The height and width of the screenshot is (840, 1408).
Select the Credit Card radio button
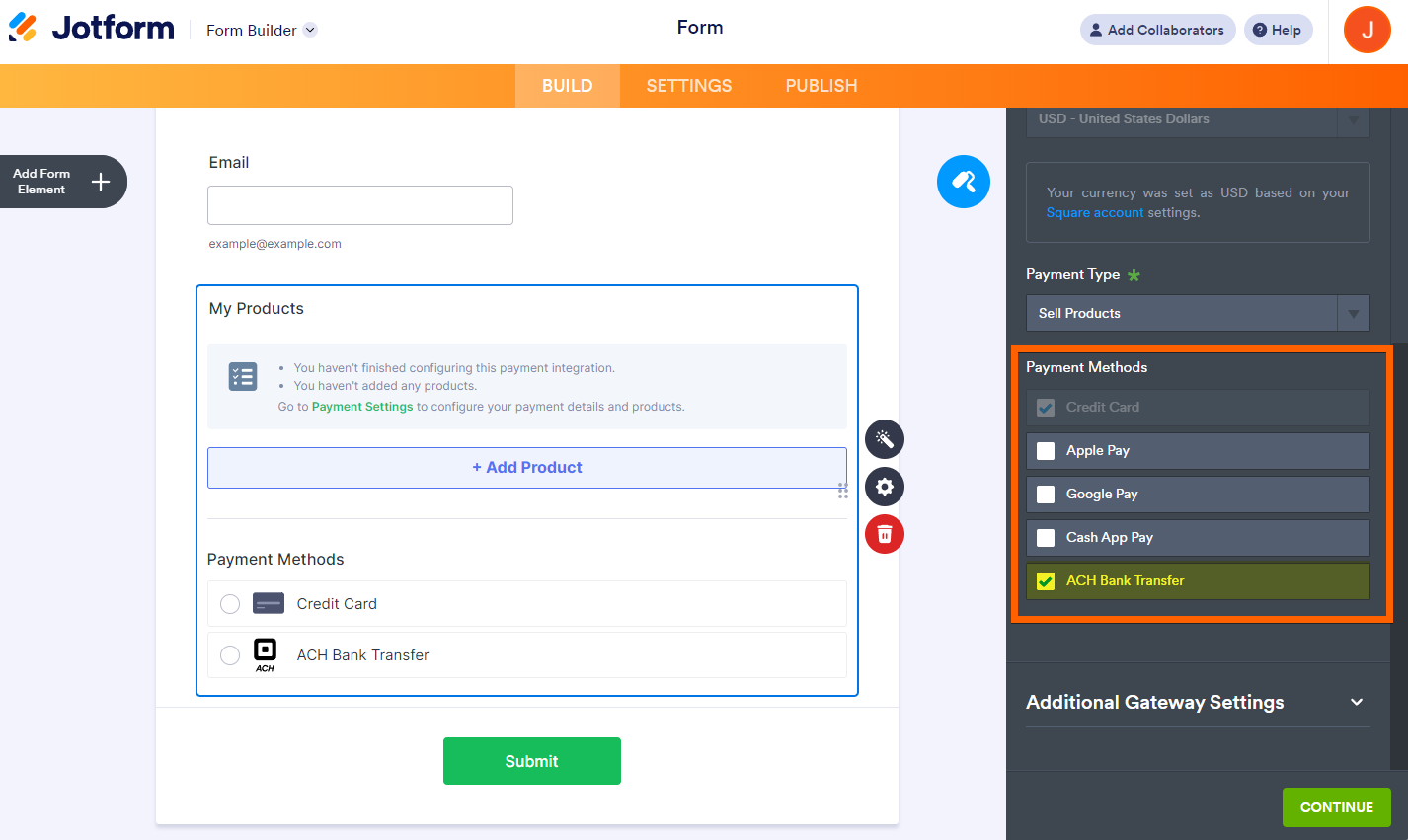[230, 604]
